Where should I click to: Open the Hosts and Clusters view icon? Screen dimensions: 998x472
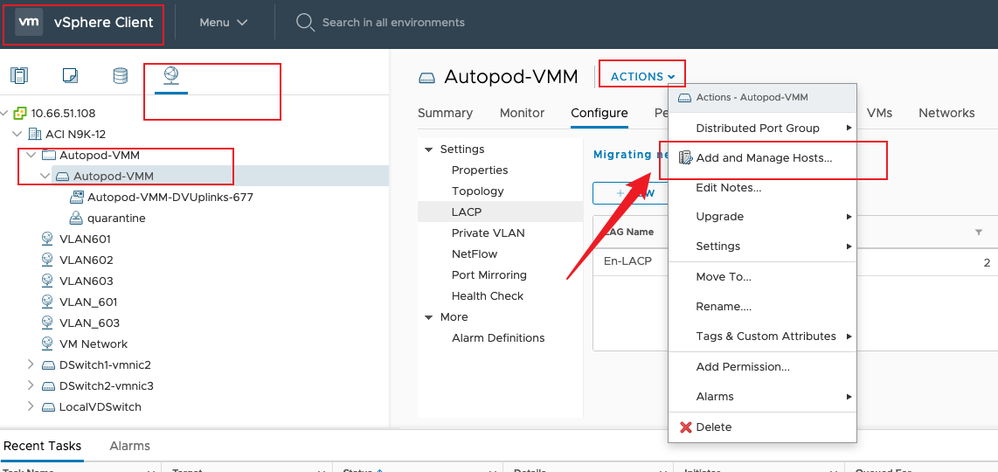[x=19, y=76]
